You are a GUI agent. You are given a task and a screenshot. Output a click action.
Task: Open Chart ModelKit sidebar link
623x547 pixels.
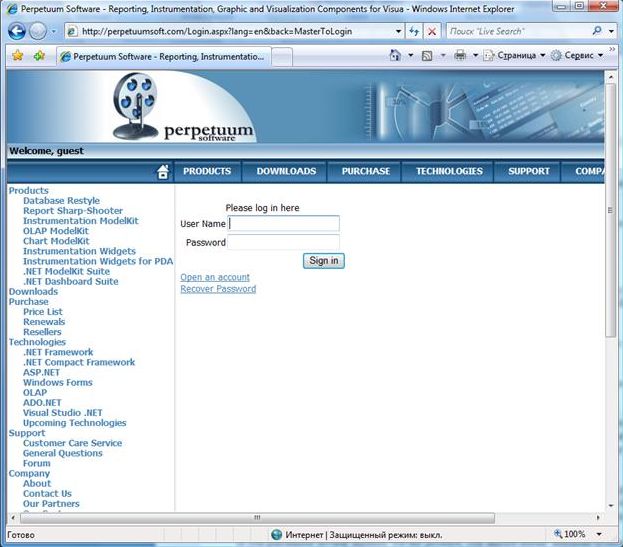[x=56, y=241]
